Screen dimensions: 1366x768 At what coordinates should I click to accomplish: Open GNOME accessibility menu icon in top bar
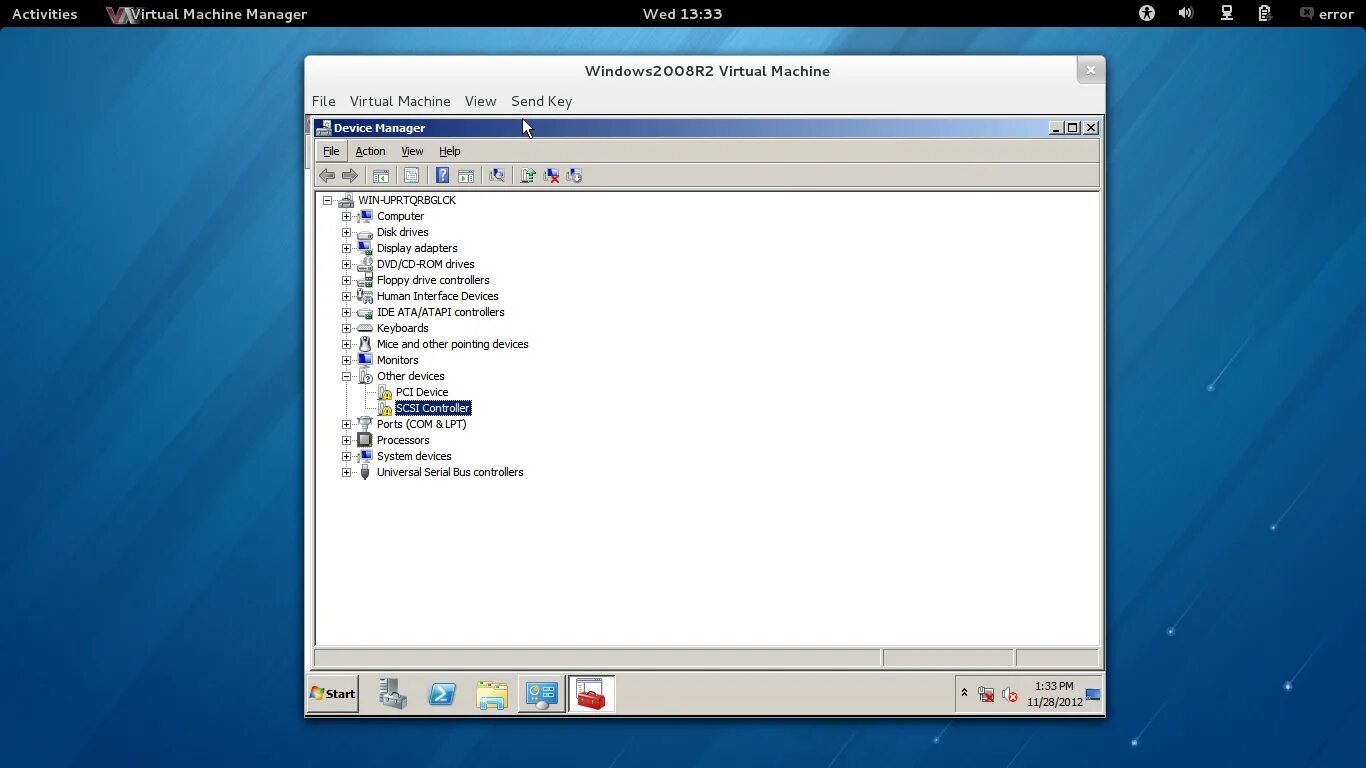click(1147, 13)
